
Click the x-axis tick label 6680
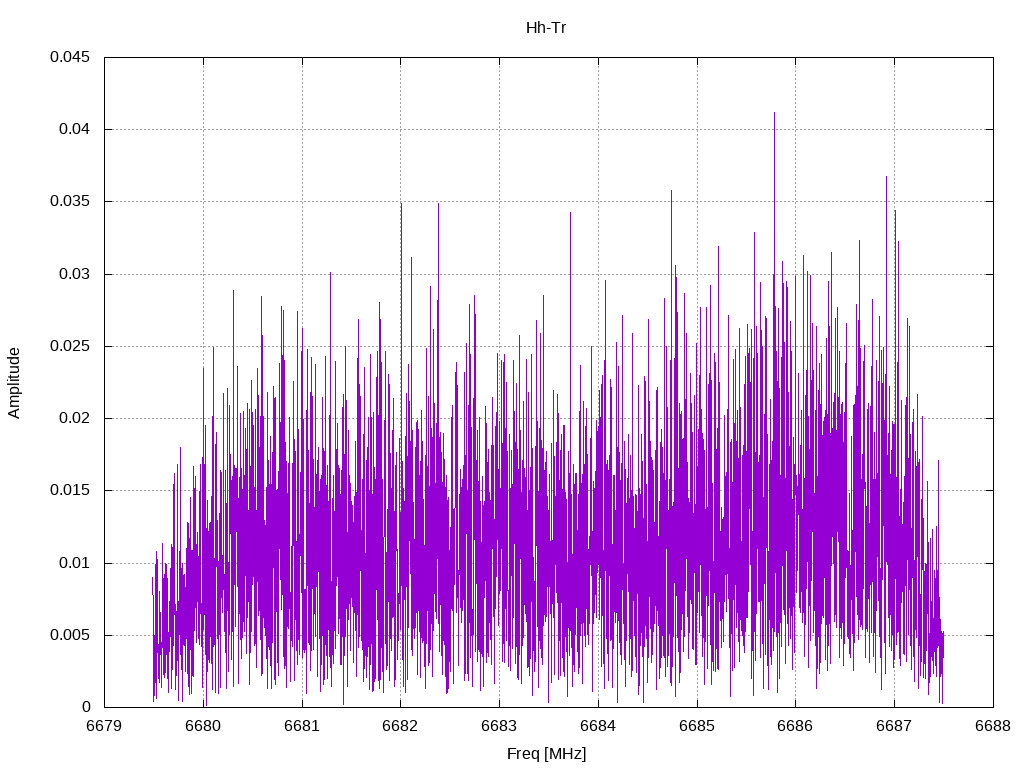pyautogui.click(x=203, y=726)
